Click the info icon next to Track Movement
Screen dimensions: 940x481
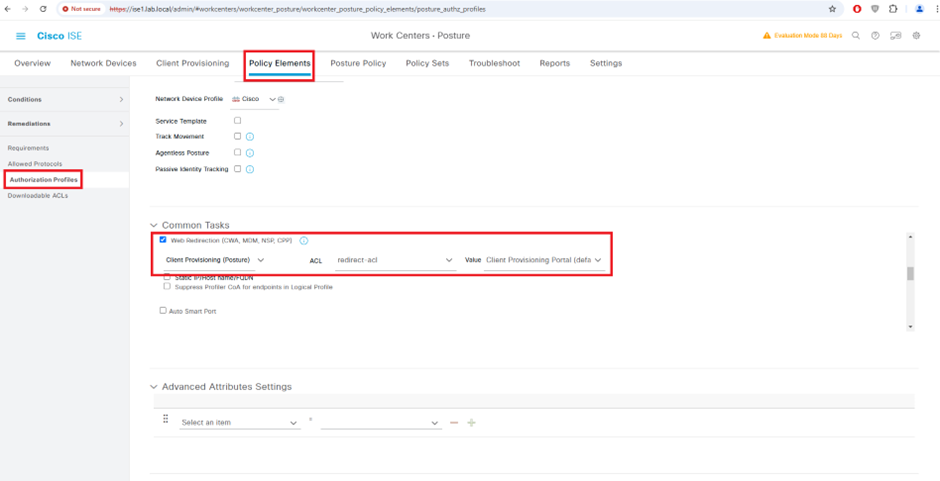coord(250,137)
